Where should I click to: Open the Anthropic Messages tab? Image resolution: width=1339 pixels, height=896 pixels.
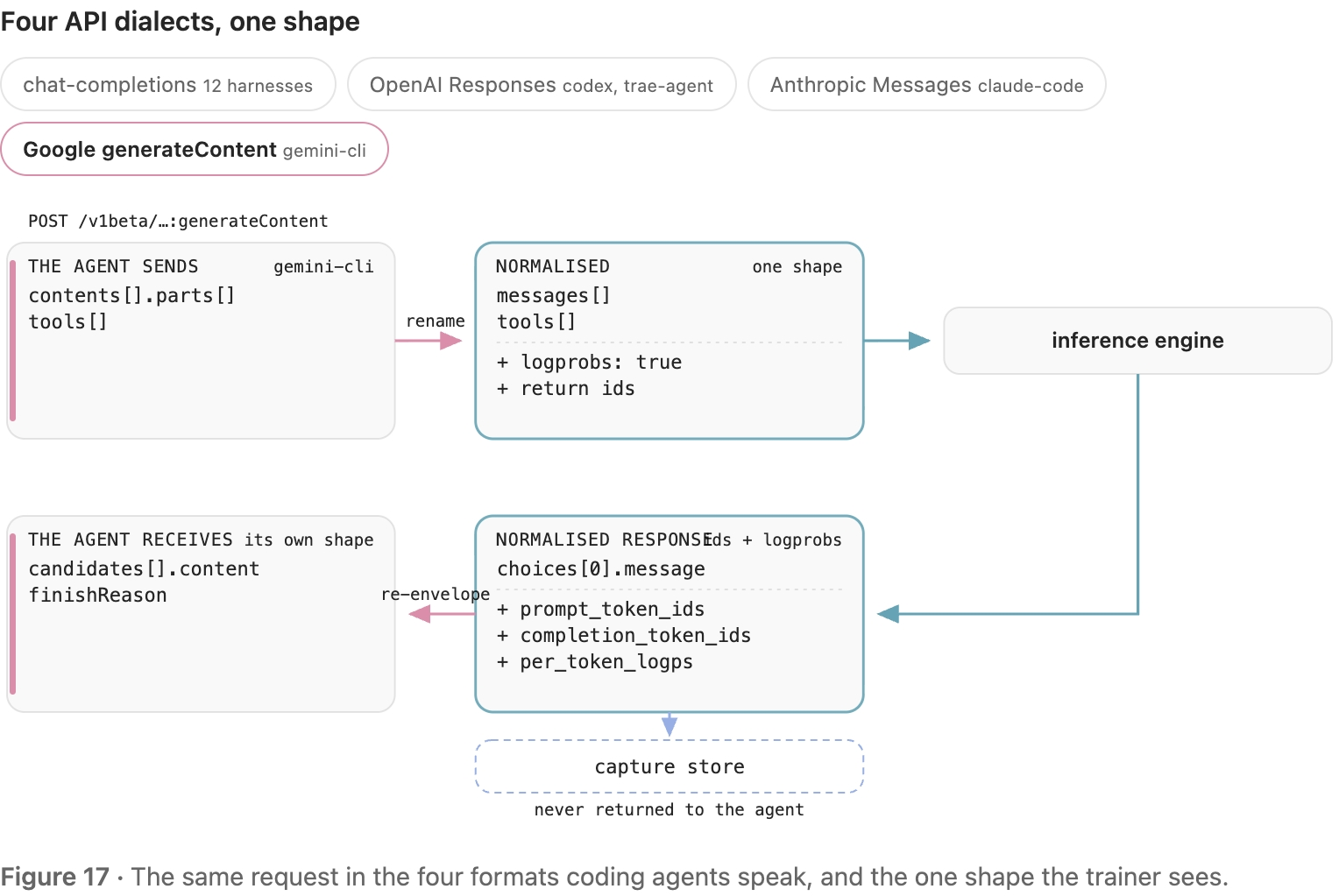click(926, 85)
